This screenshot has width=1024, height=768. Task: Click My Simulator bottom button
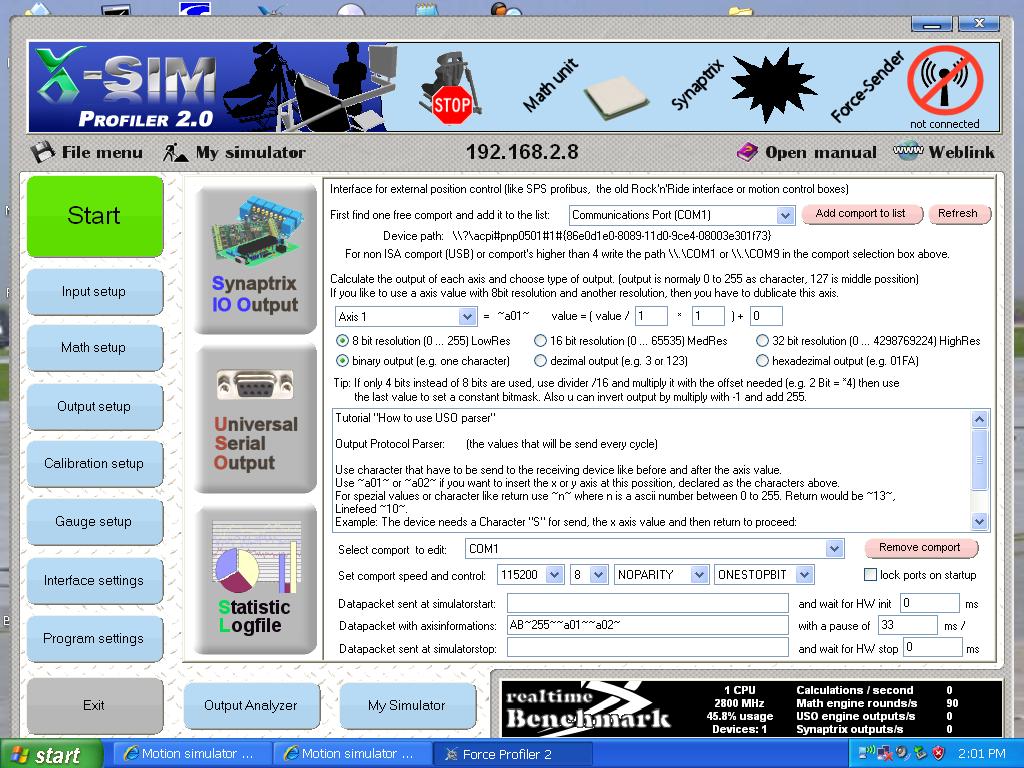(x=407, y=705)
